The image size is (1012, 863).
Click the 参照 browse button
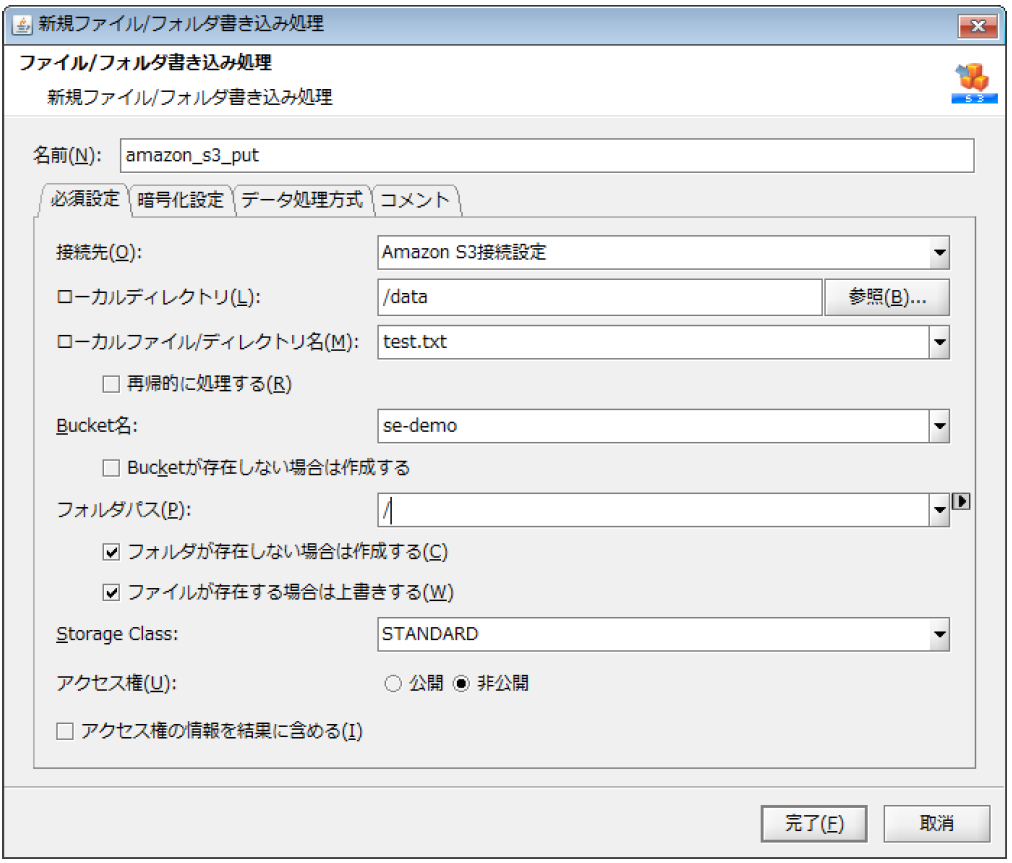pyautogui.click(x=886, y=297)
